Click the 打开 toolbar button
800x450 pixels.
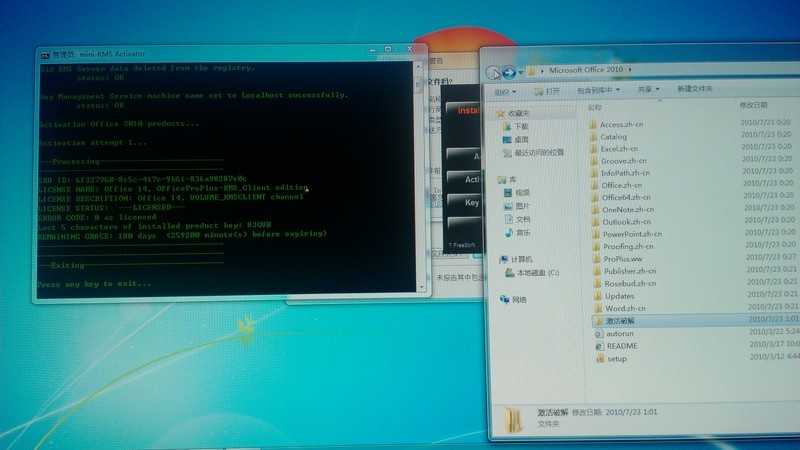click(547, 91)
